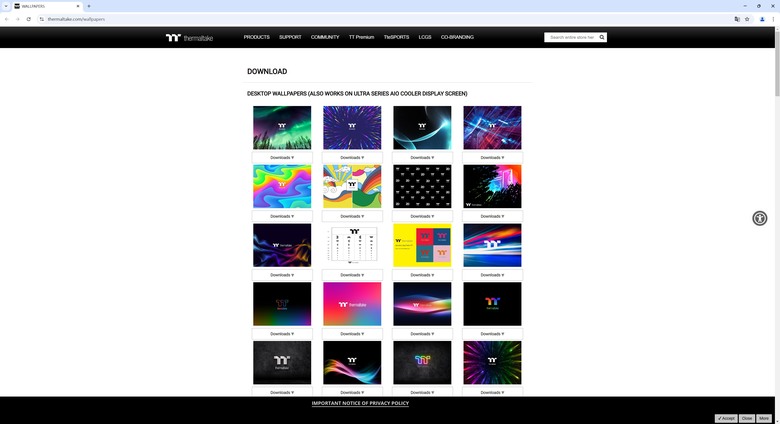Image resolution: width=780 pixels, height=424 pixels.
Task: Click the search magnifier icon
Action: click(x=601, y=37)
